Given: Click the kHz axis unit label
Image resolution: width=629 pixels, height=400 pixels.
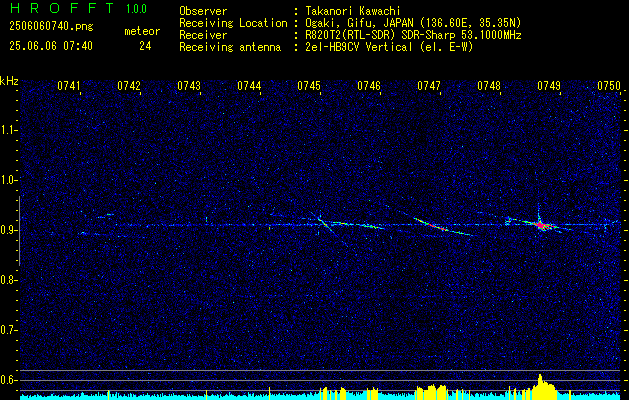Looking at the screenshot, I should tap(9, 81).
